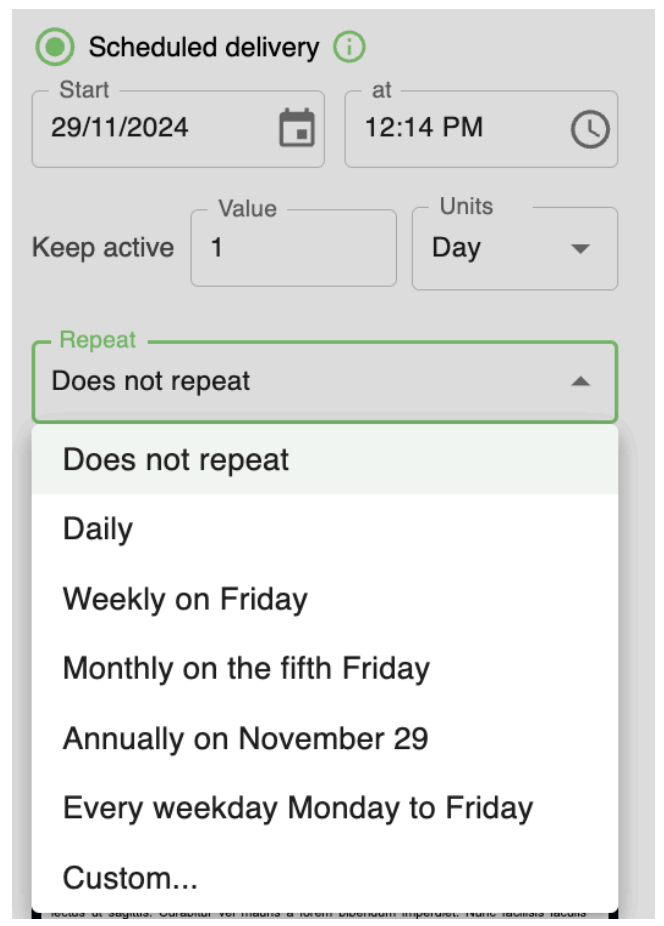Click the Keep active label
This screenshot has width=664, height=926.
103,248
